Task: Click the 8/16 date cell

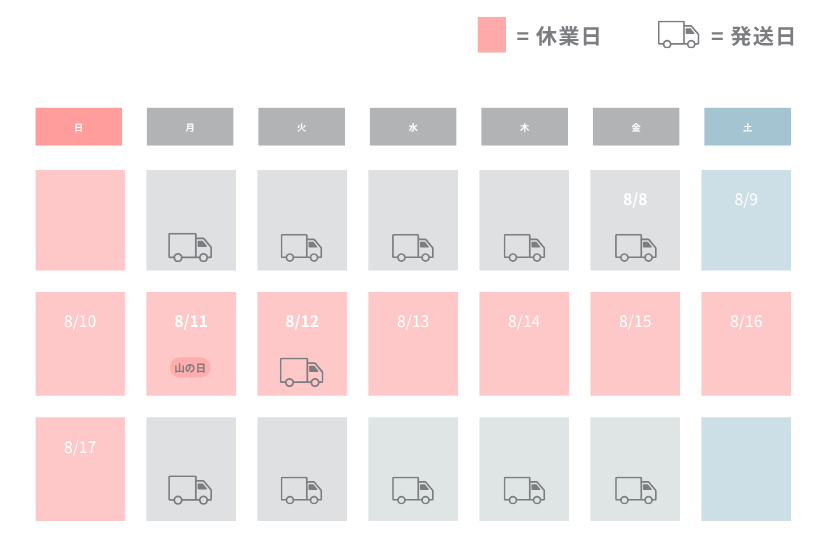Action: click(x=746, y=344)
